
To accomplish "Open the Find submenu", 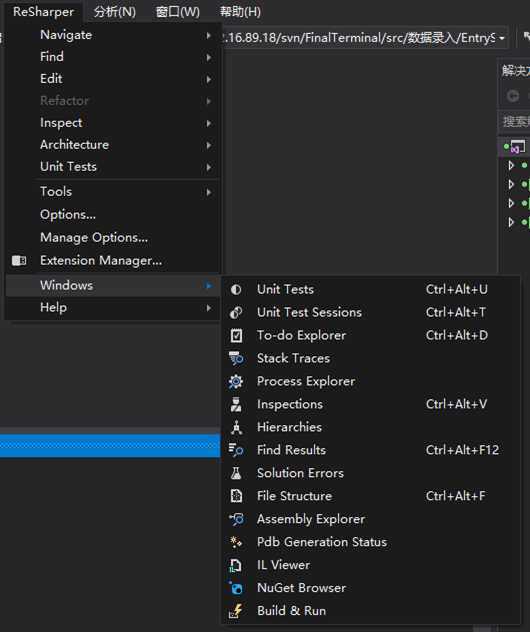I will coord(112,57).
